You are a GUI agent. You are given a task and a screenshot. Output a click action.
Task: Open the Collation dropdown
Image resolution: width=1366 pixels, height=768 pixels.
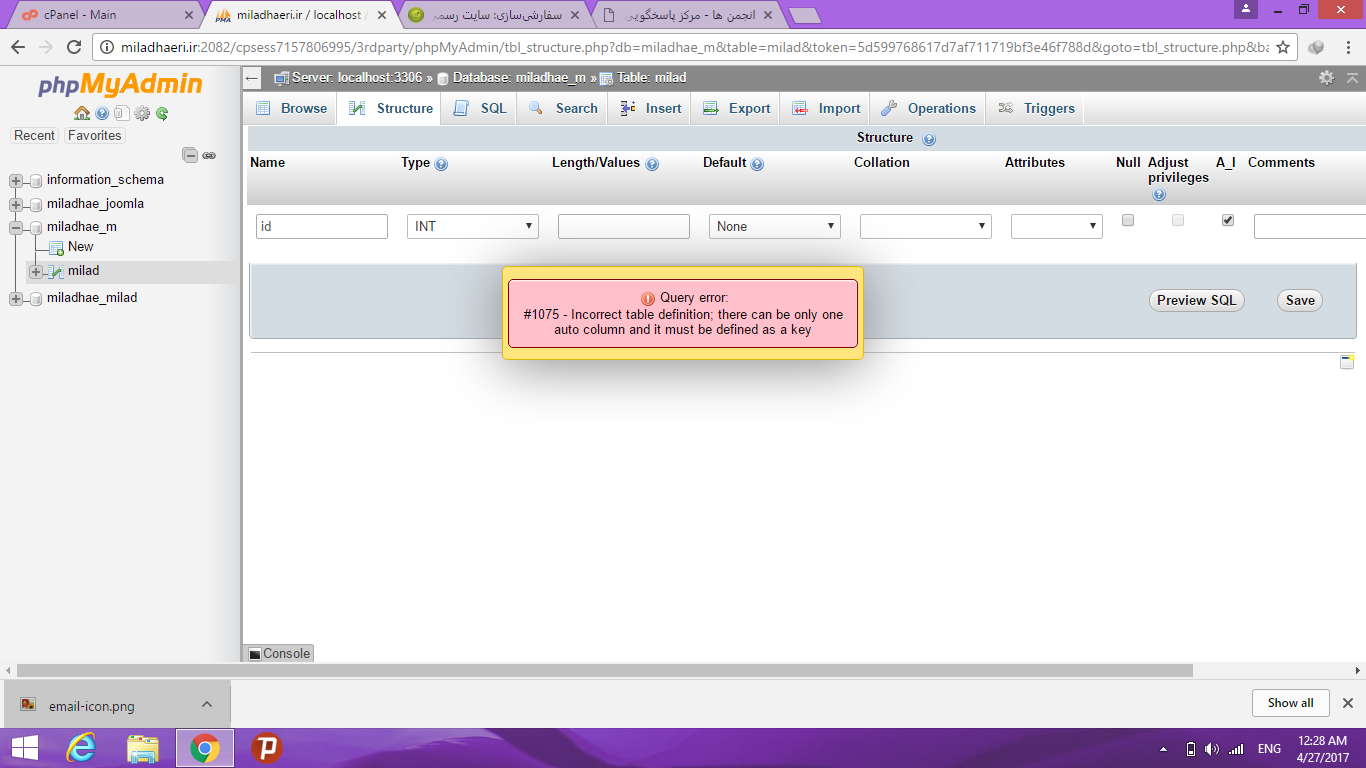click(925, 227)
